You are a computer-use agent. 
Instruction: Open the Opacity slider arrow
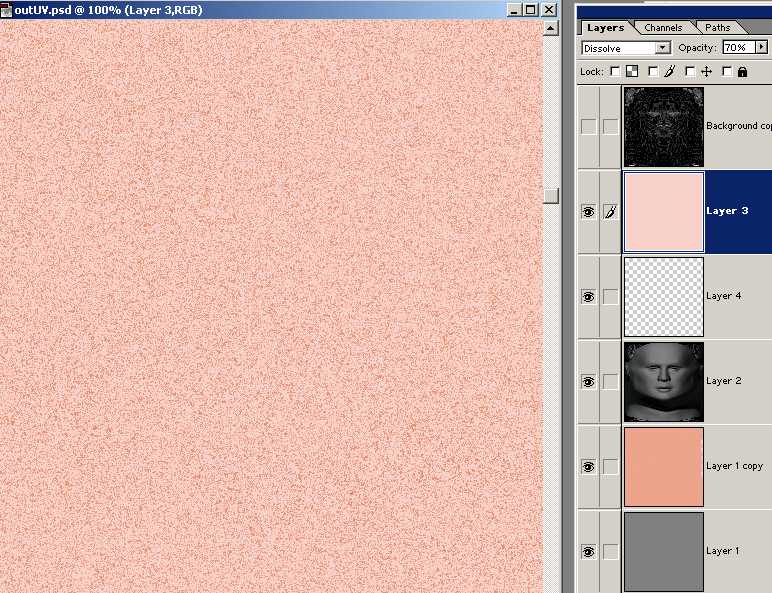pos(761,48)
